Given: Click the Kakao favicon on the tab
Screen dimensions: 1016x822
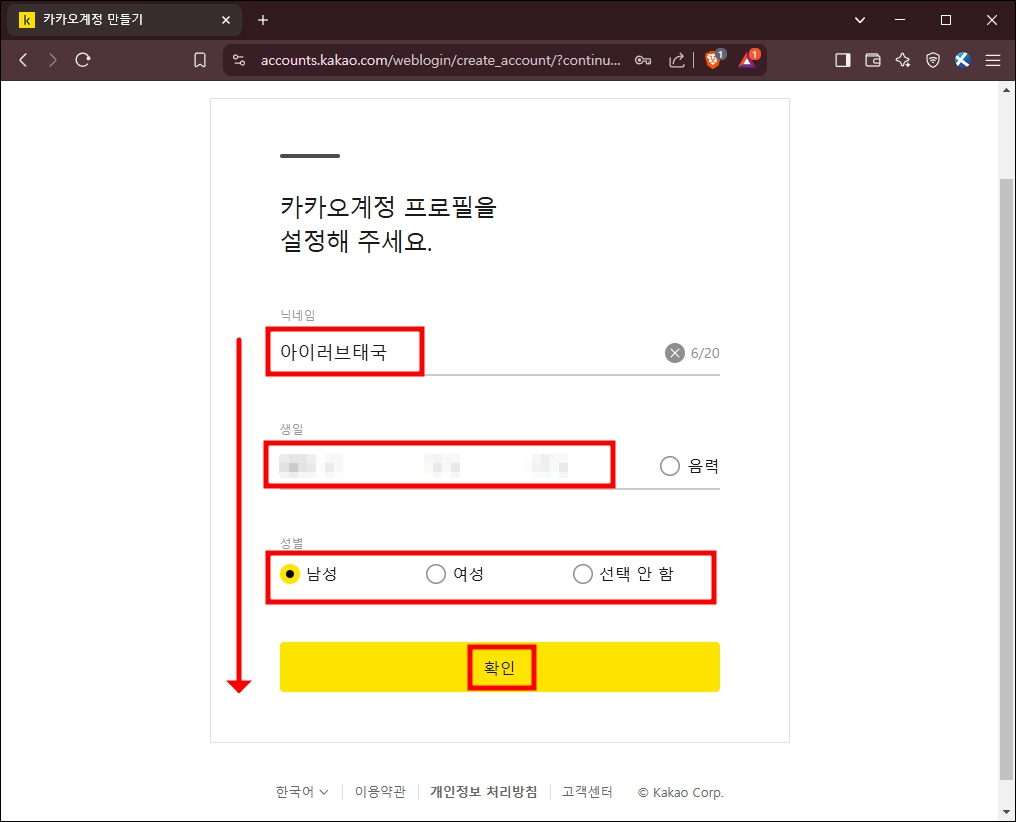Looking at the screenshot, I should click(x=27, y=20).
